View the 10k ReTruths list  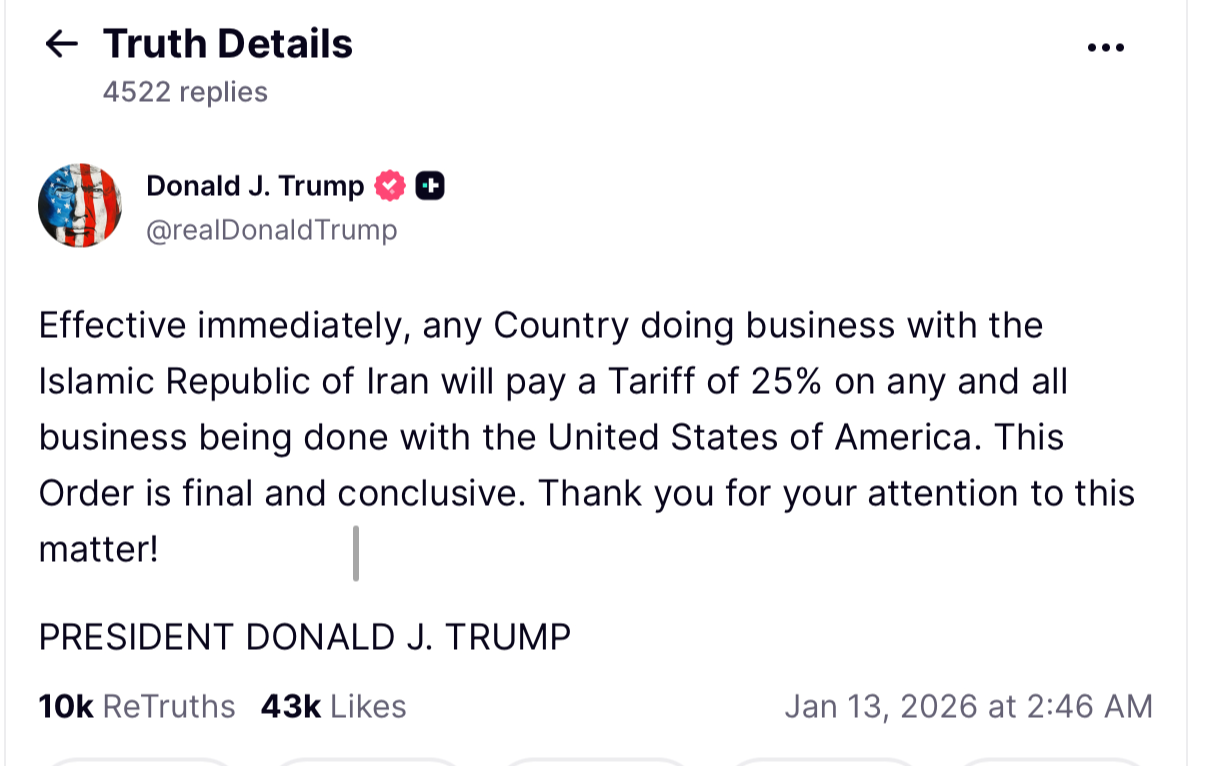pos(137,707)
